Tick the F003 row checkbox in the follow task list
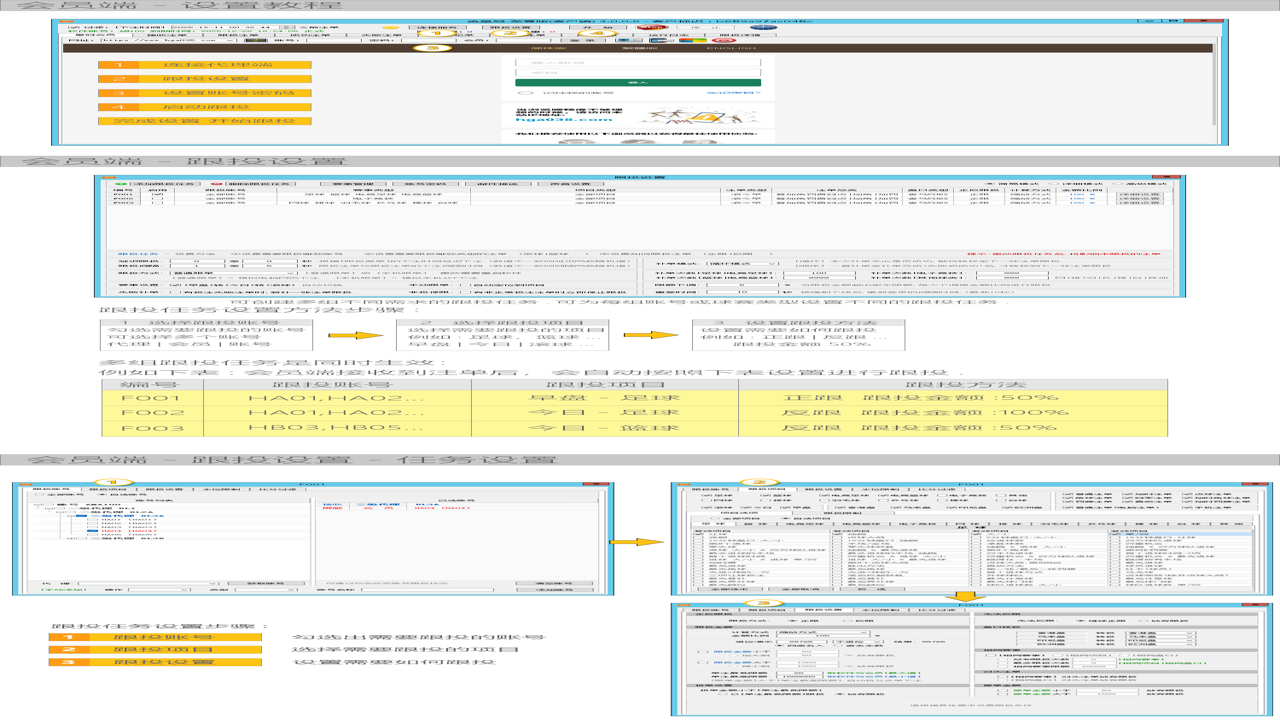This screenshot has width=1280, height=720. tap(157, 201)
